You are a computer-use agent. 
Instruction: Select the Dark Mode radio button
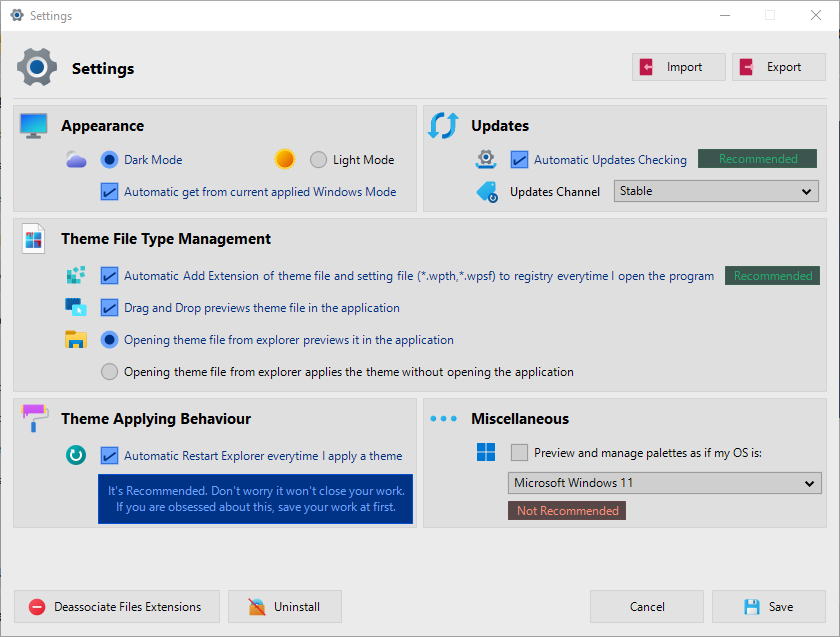(x=109, y=160)
